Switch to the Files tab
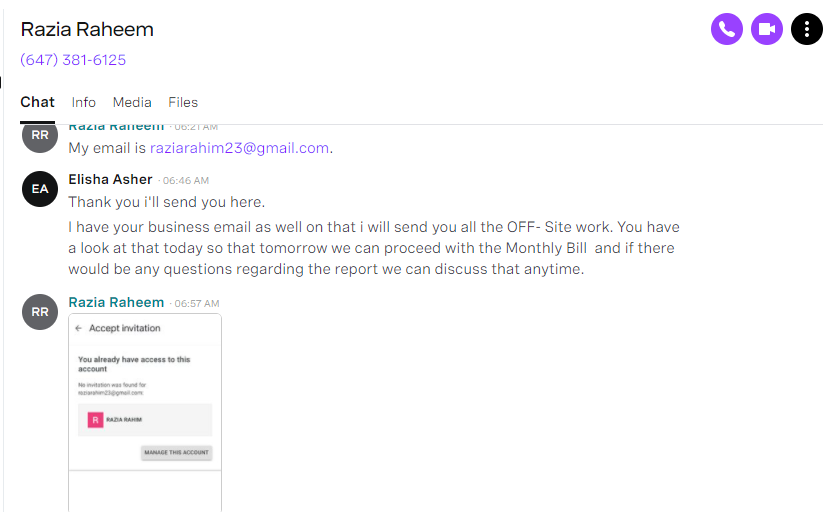This screenshot has width=828, height=512. tap(183, 102)
